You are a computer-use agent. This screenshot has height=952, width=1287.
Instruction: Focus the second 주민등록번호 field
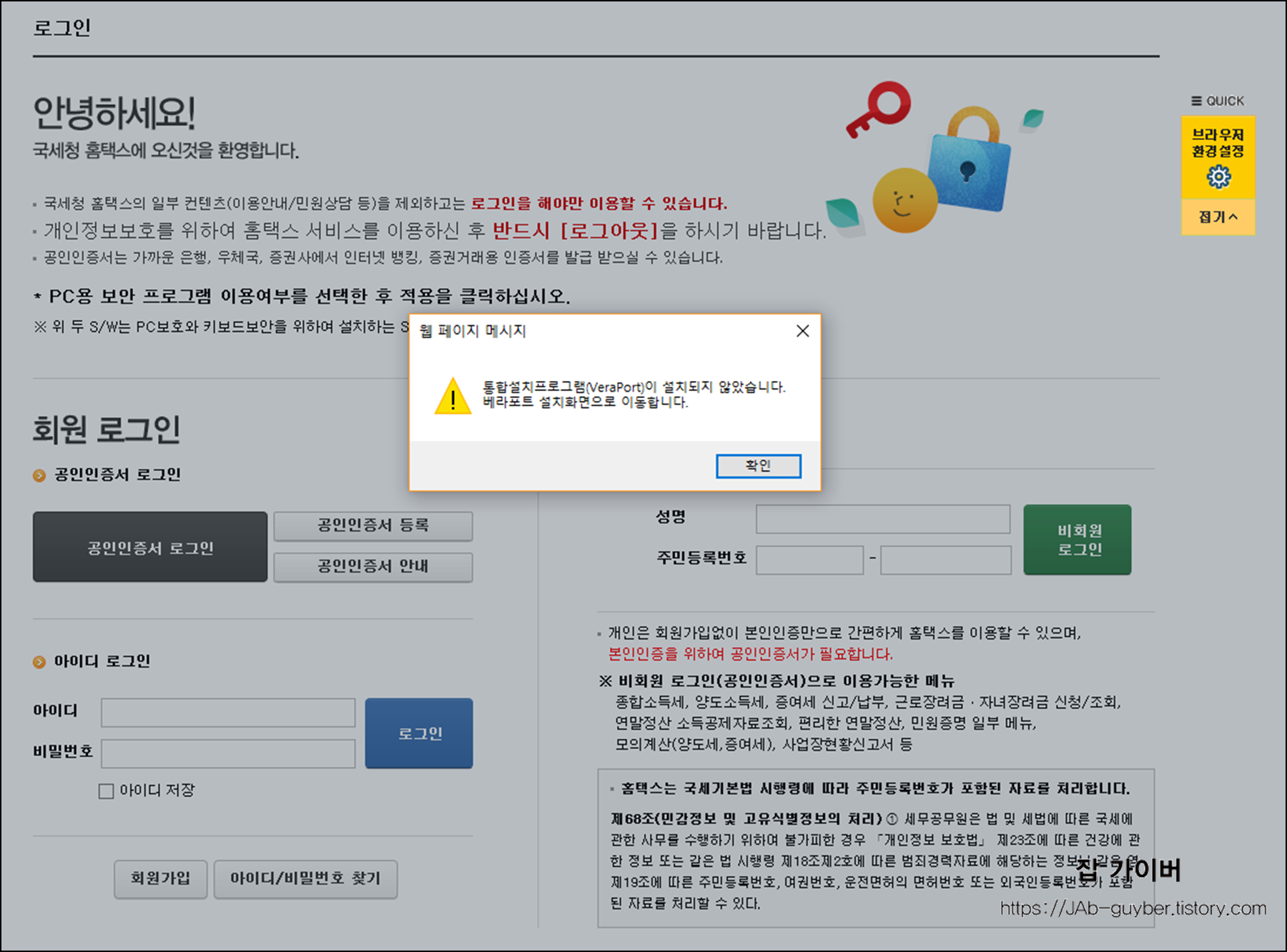coord(946,560)
